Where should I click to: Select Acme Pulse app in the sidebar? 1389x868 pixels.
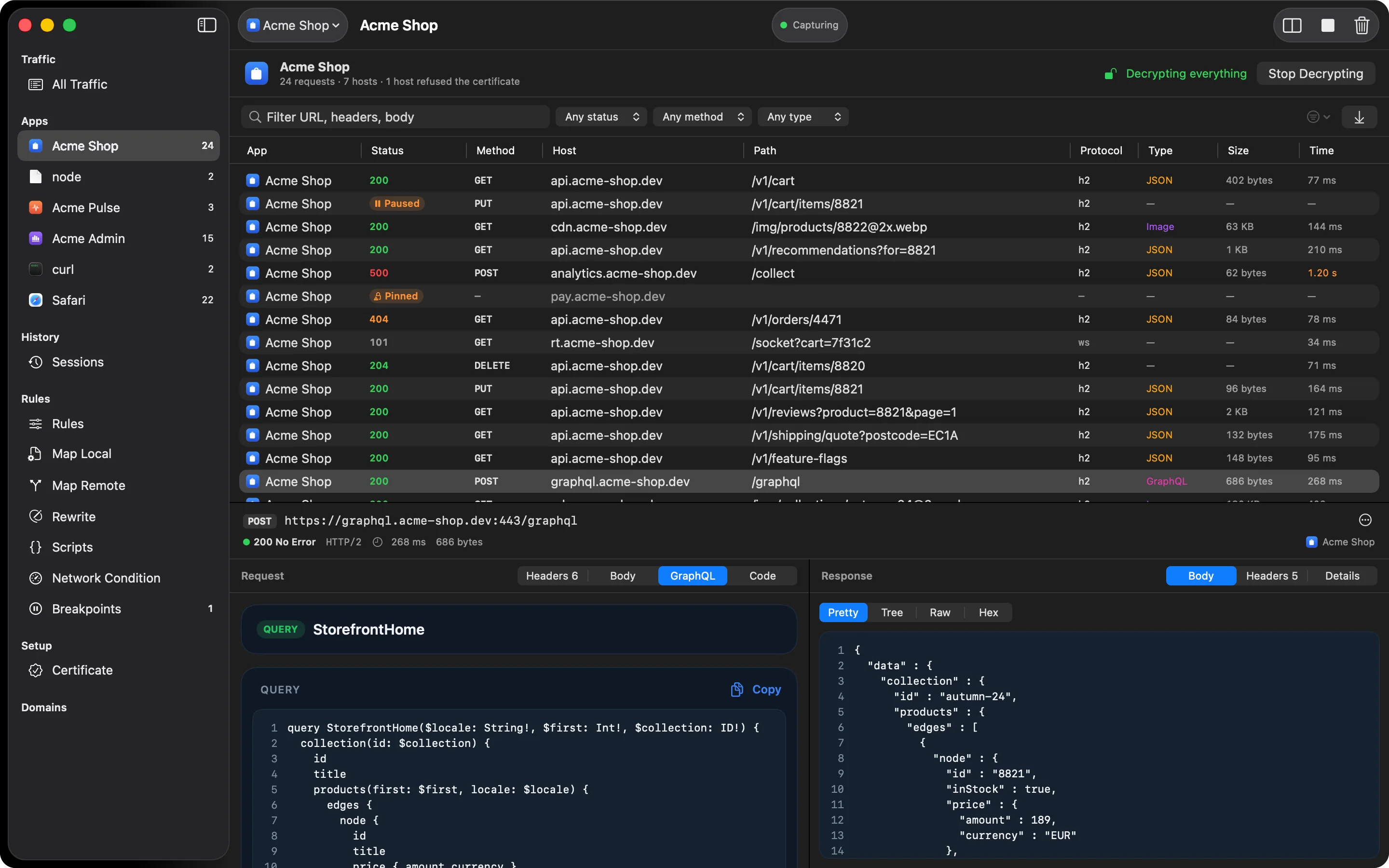coord(118,207)
